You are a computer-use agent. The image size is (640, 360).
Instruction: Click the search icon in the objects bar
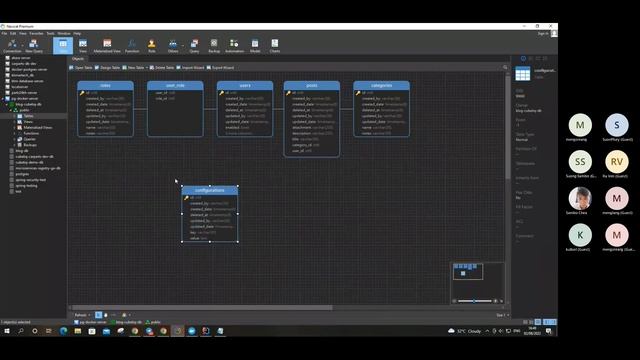(505, 67)
